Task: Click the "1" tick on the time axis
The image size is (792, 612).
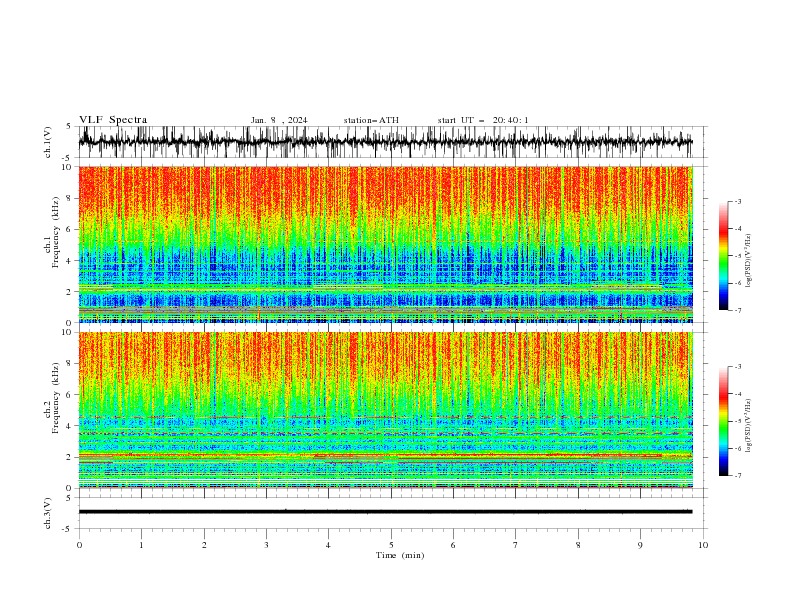Action: [x=141, y=545]
